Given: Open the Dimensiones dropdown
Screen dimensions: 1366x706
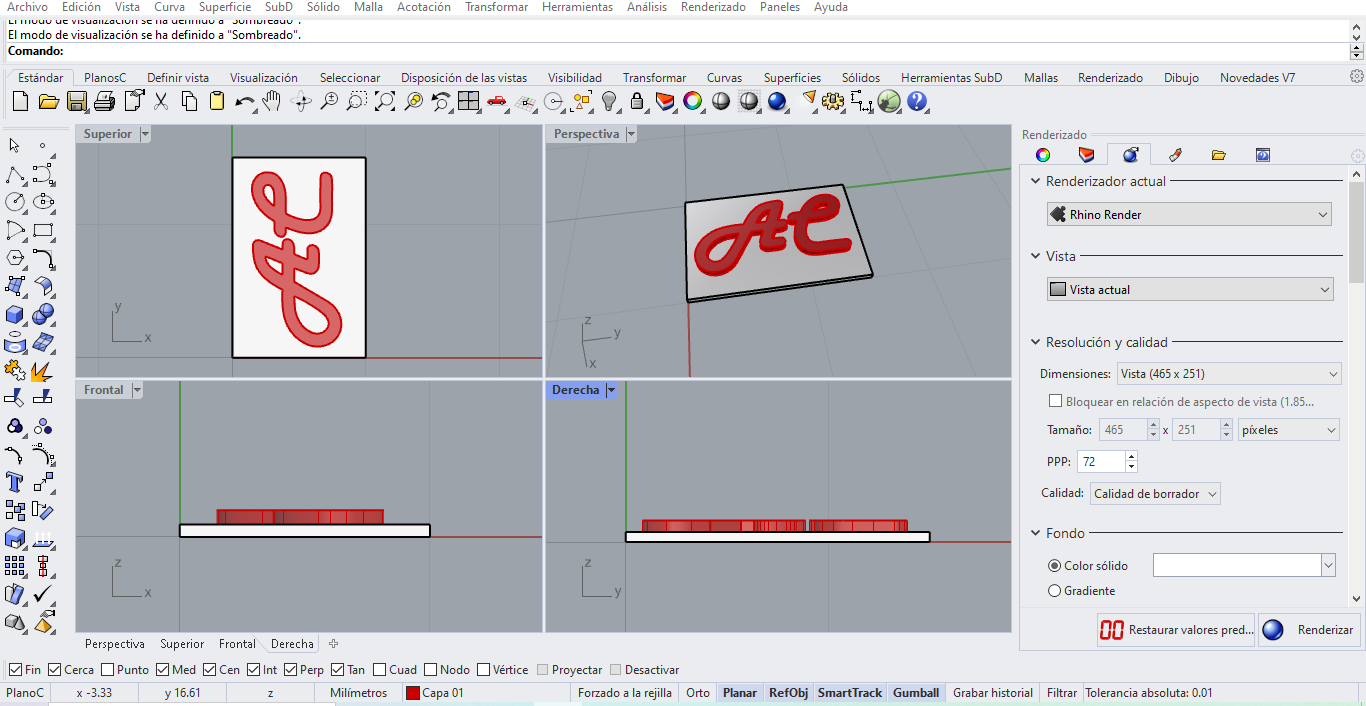Looking at the screenshot, I should (x=1228, y=374).
